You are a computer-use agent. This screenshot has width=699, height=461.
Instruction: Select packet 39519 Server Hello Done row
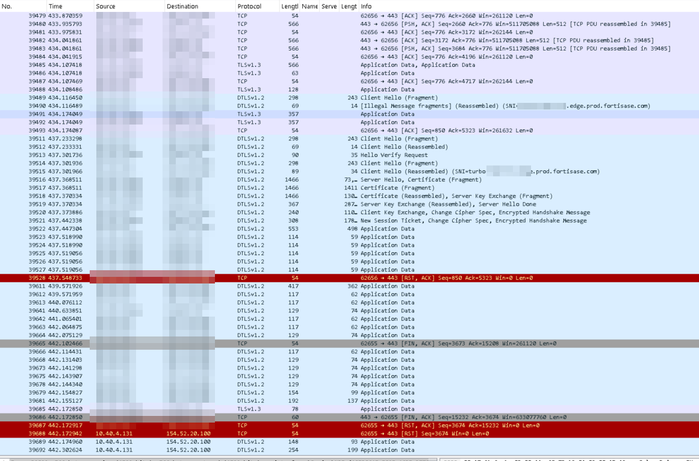(x=350, y=204)
